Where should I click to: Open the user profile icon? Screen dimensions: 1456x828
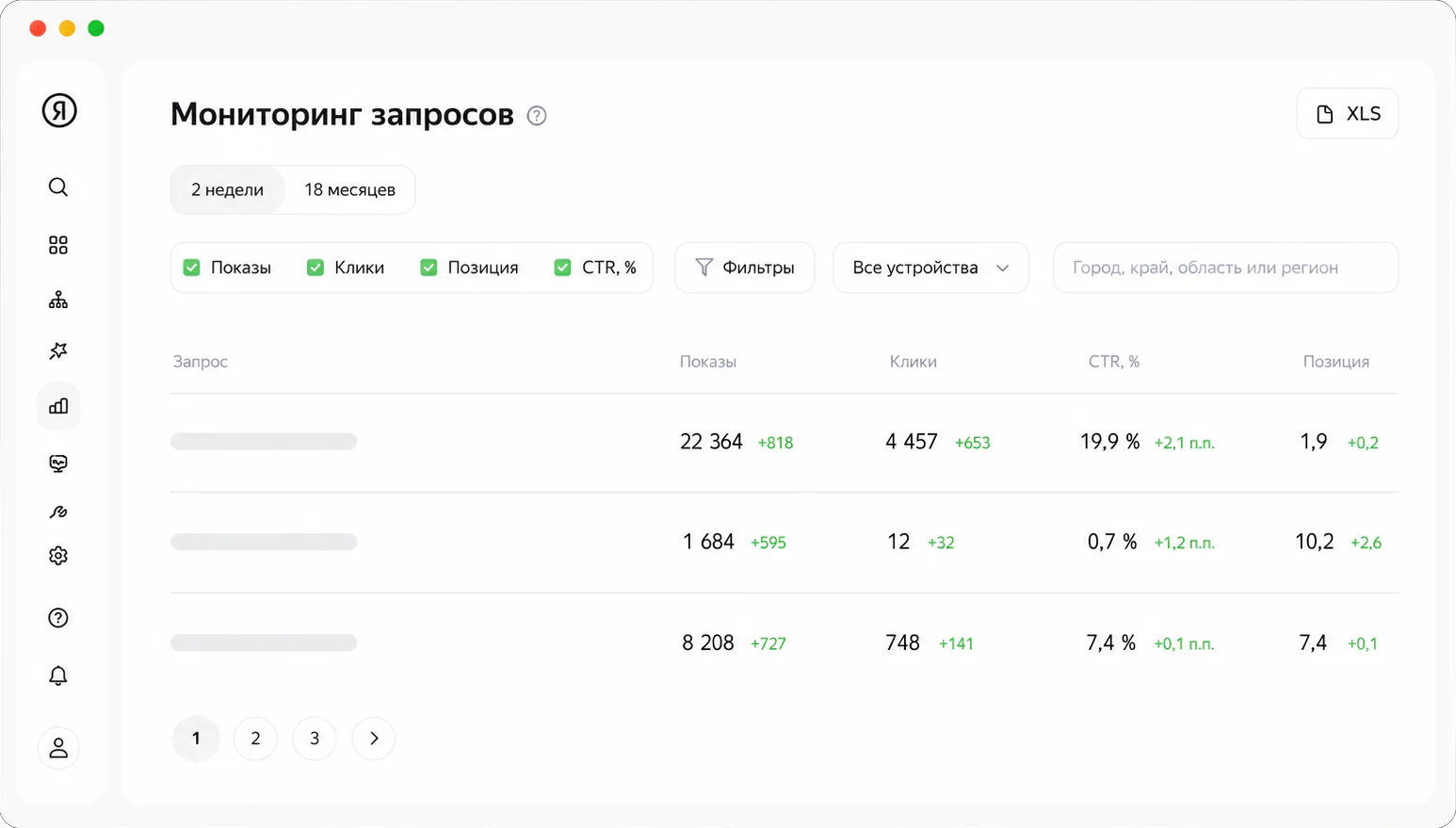pyautogui.click(x=58, y=748)
